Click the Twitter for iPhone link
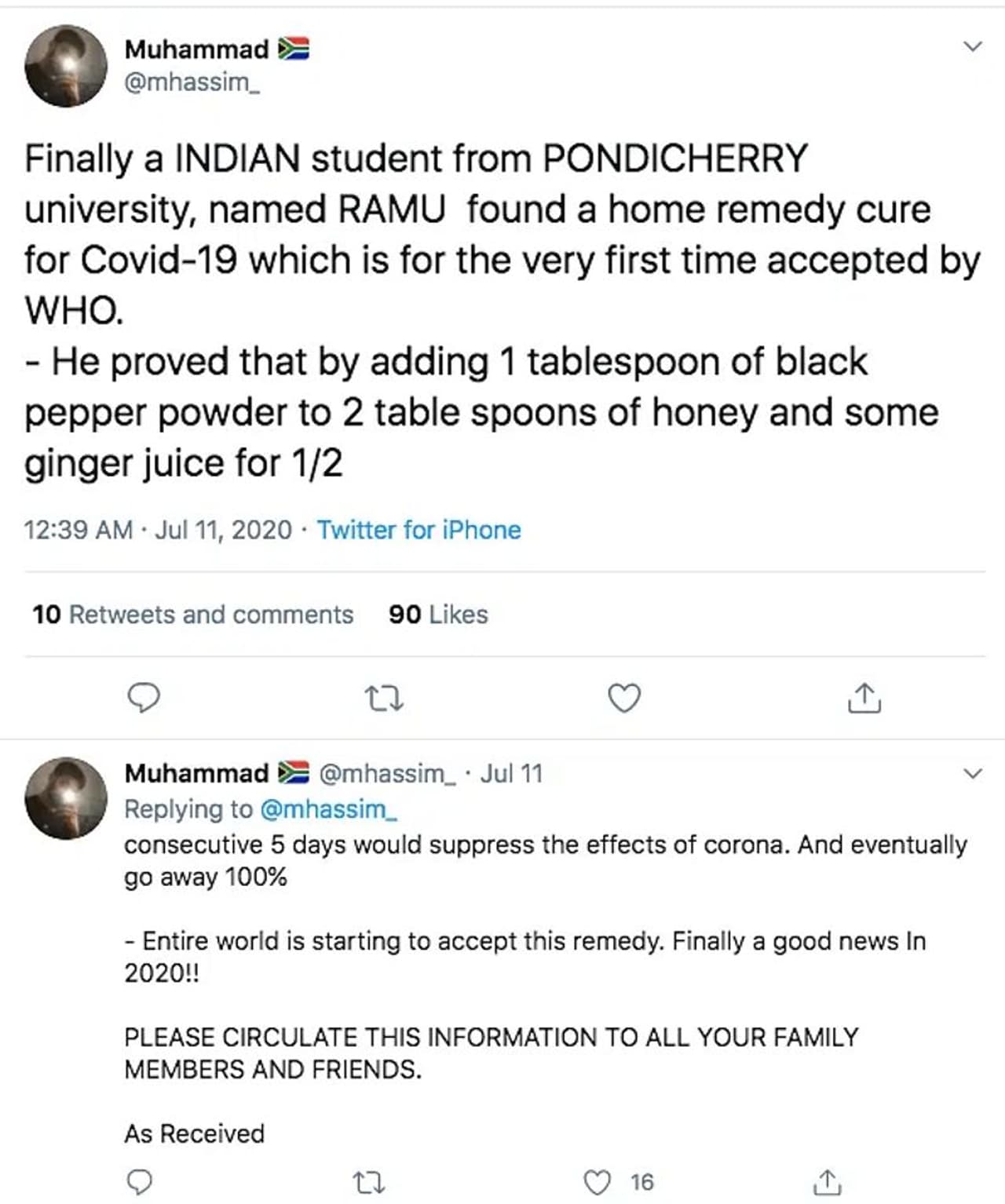The width and height of the screenshot is (1005, 1204). coord(418,531)
